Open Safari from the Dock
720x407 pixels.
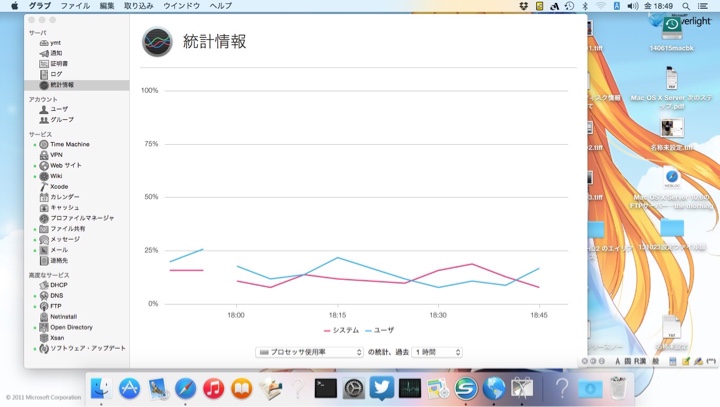tap(186, 389)
